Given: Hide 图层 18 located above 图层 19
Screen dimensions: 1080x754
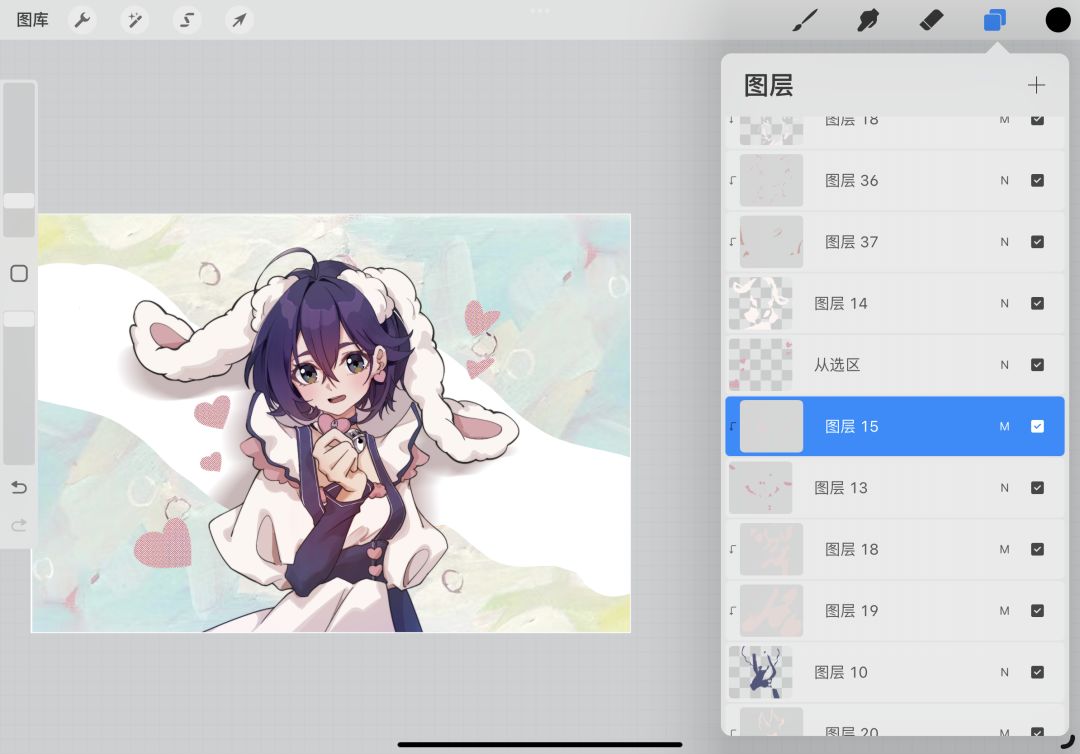Looking at the screenshot, I should point(1037,549).
